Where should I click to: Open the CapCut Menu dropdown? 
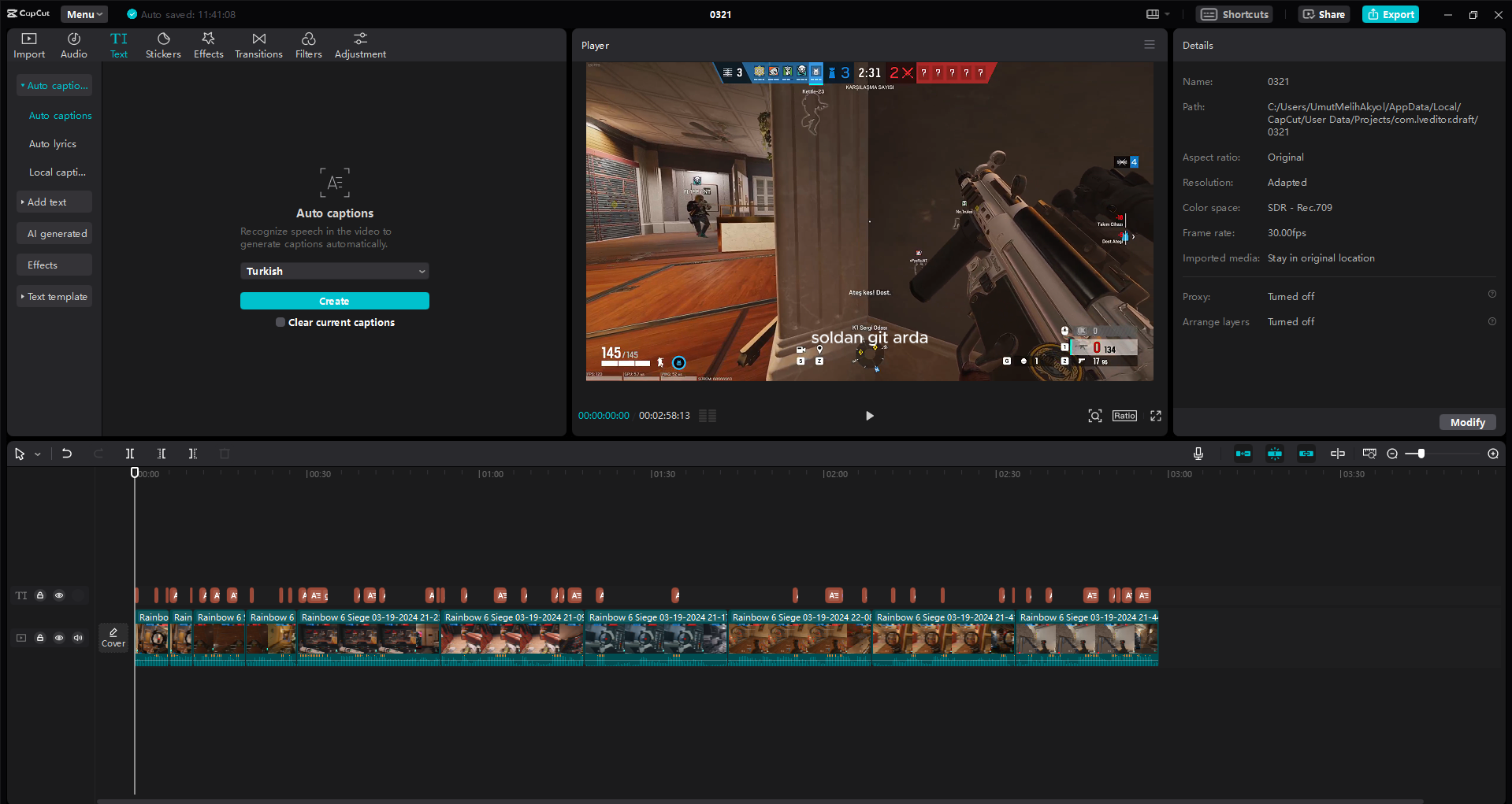84,14
